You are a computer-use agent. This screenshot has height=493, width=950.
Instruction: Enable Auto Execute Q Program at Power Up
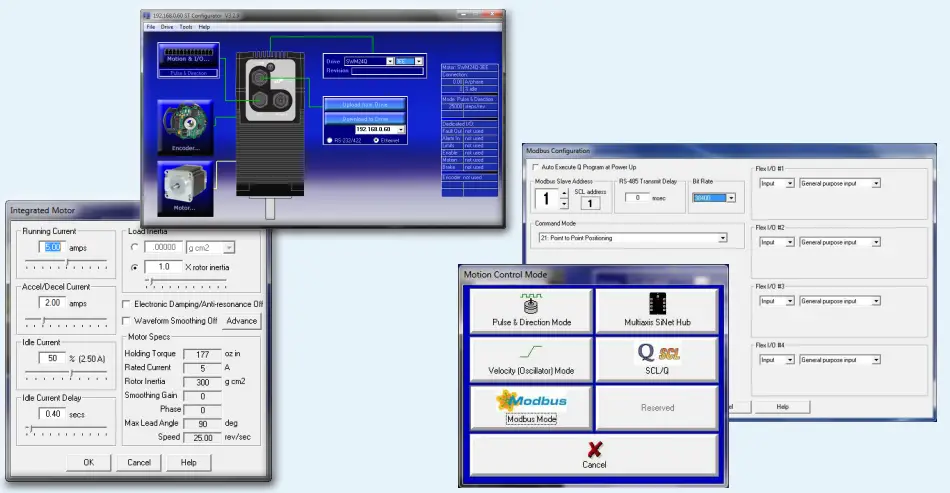pyautogui.click(x=535, y=167)
